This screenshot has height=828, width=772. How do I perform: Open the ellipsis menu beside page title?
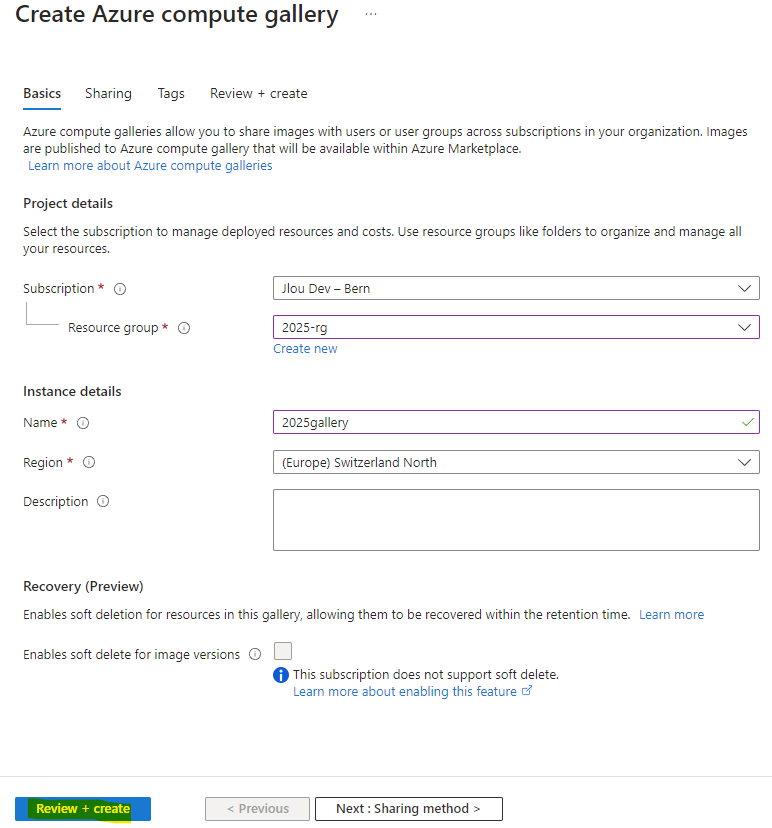(371, 14)
